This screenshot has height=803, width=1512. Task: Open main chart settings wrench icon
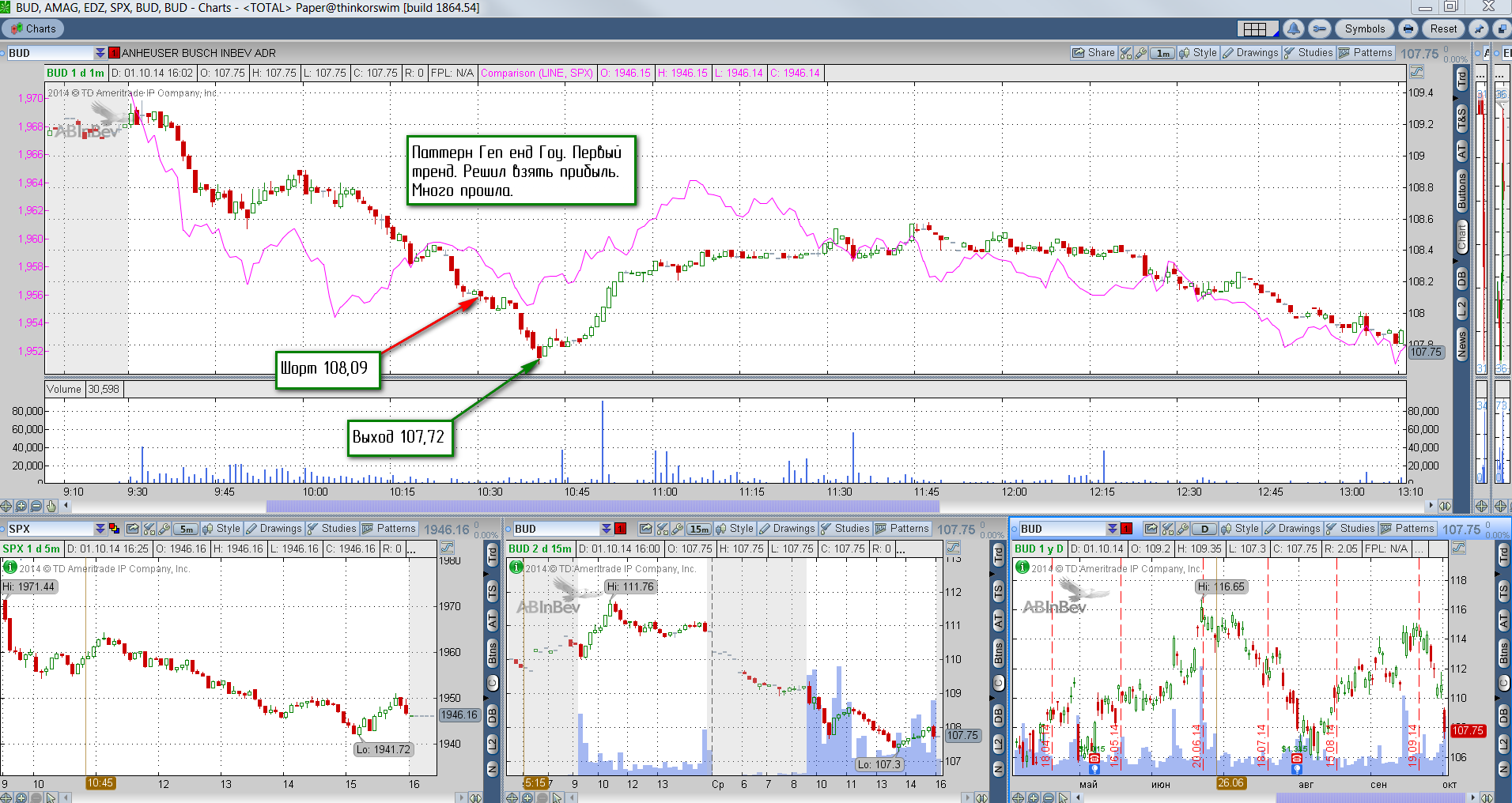pos(1140,53)
